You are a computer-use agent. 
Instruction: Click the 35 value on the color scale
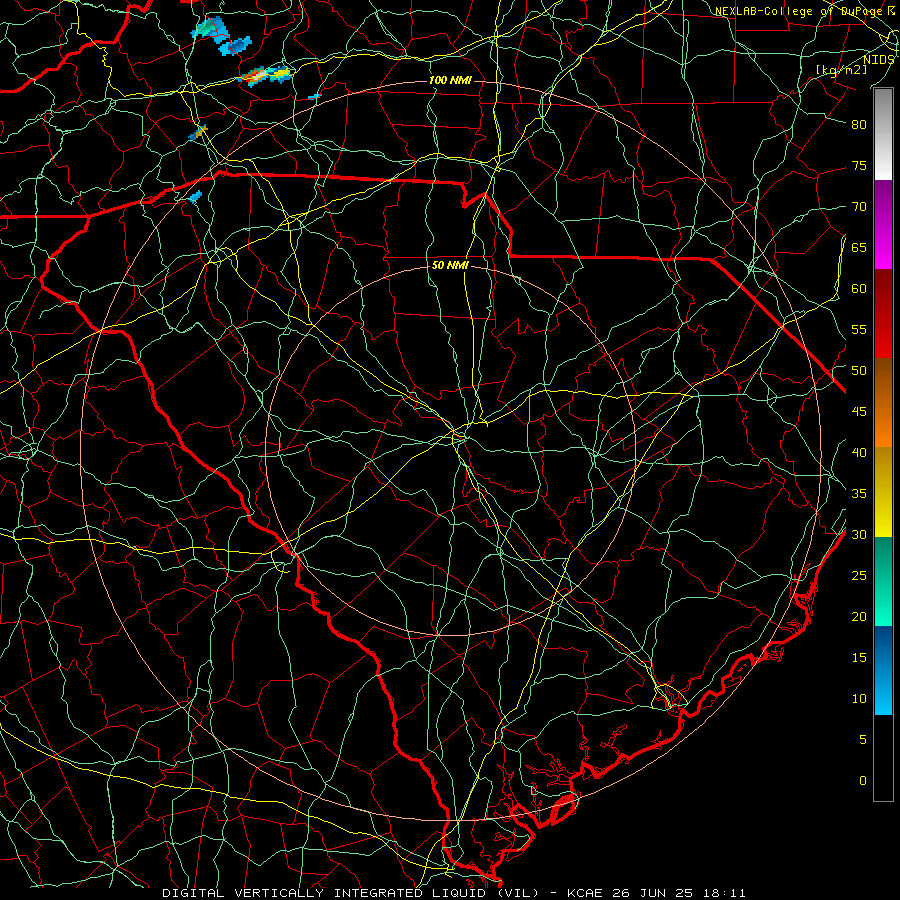[859, 494]
